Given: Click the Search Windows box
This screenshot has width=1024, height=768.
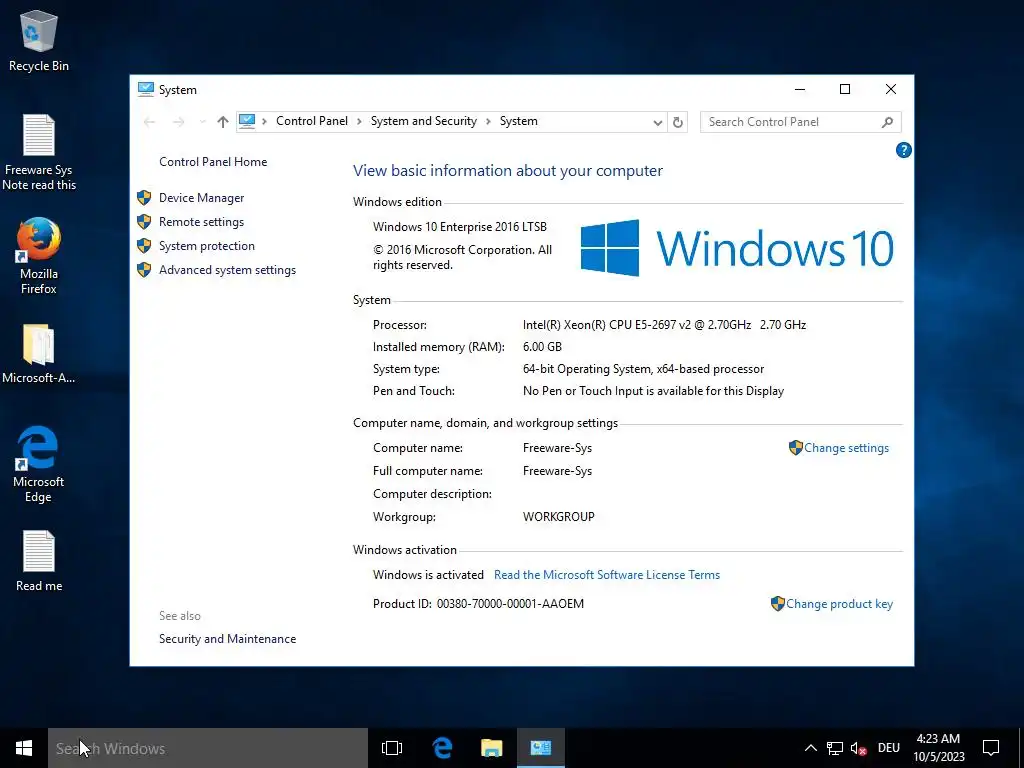Looking at the screenshot, I should tap(208, 748).
